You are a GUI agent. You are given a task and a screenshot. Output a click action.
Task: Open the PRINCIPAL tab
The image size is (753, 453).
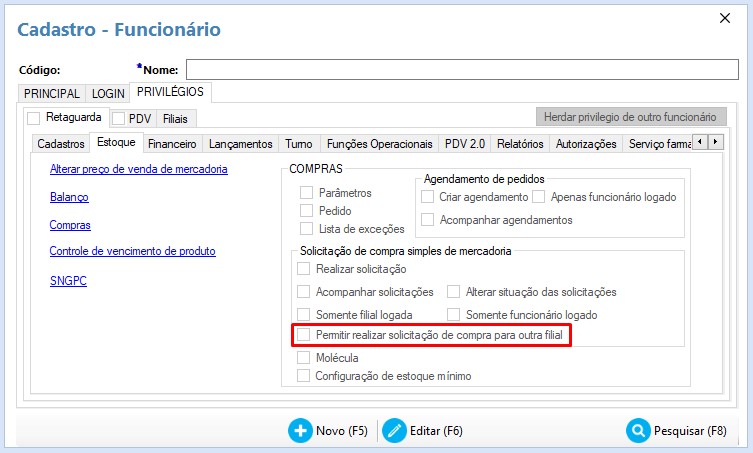(51, 93)
